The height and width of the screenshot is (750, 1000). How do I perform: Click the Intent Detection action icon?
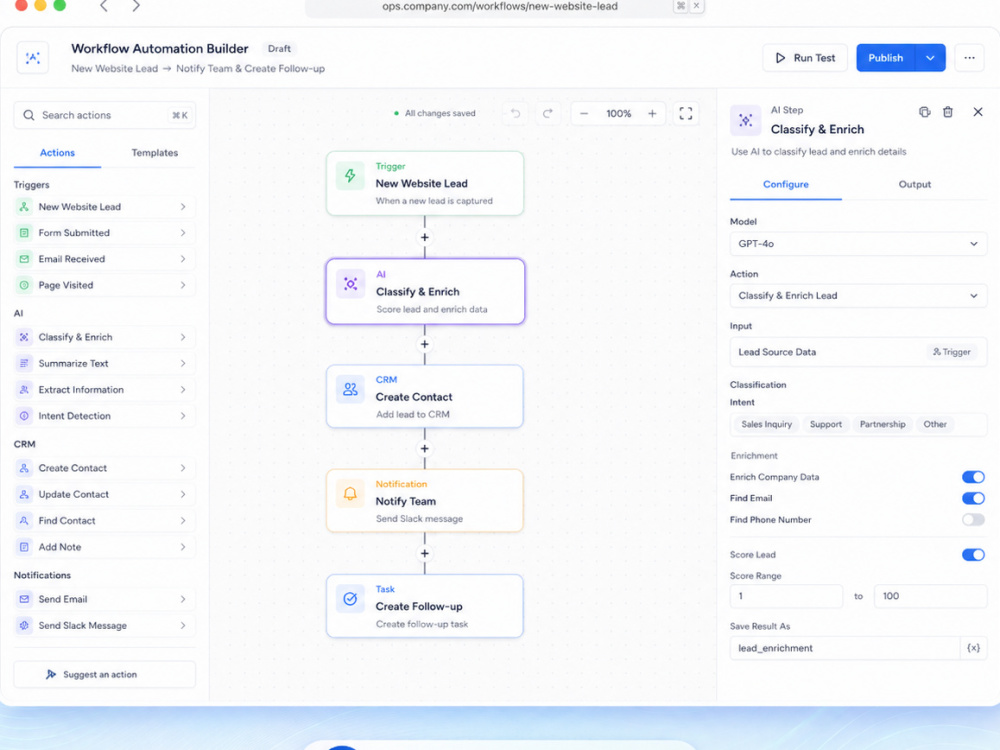pyautogui.click(x=24, y=416)
